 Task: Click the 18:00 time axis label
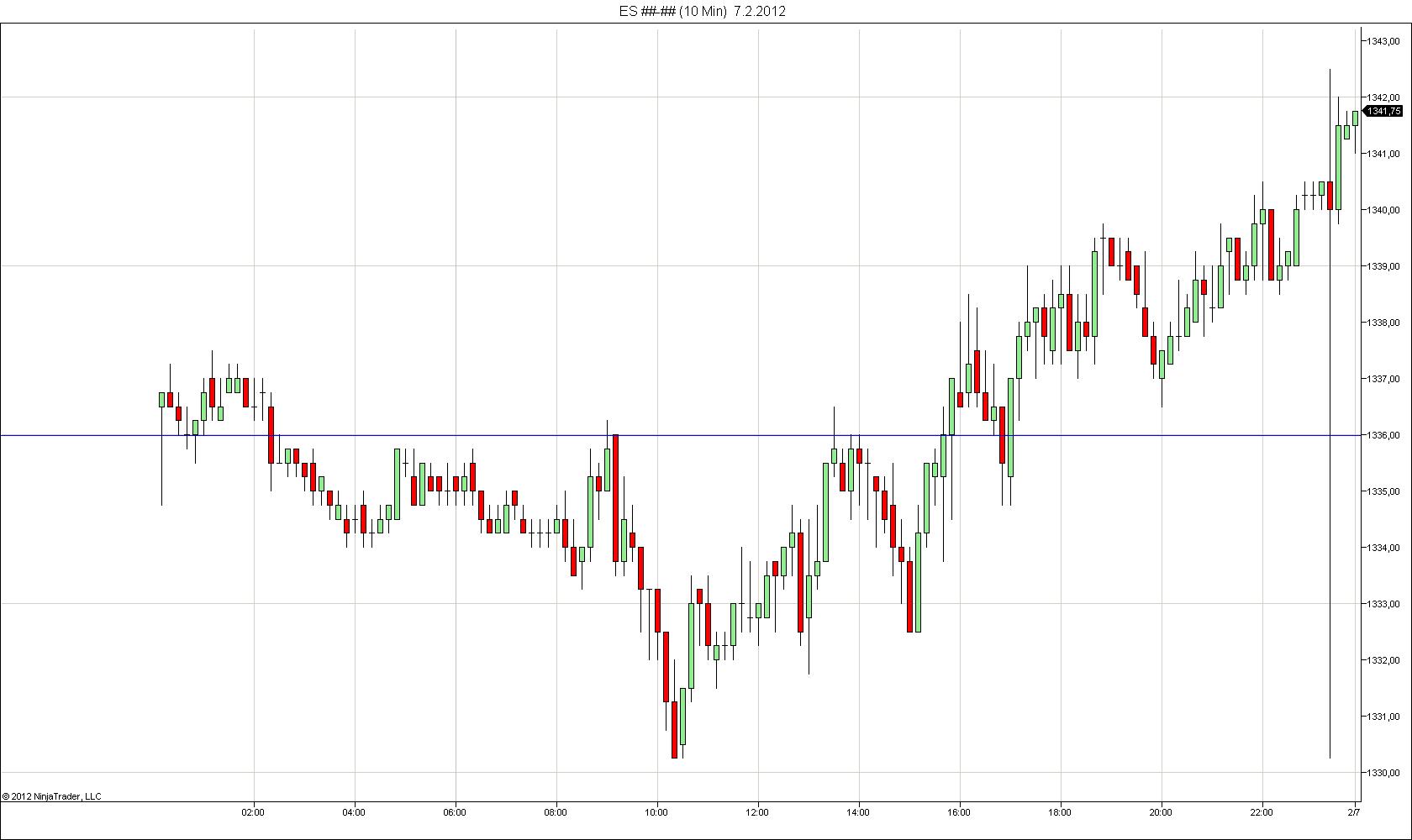1060,812
